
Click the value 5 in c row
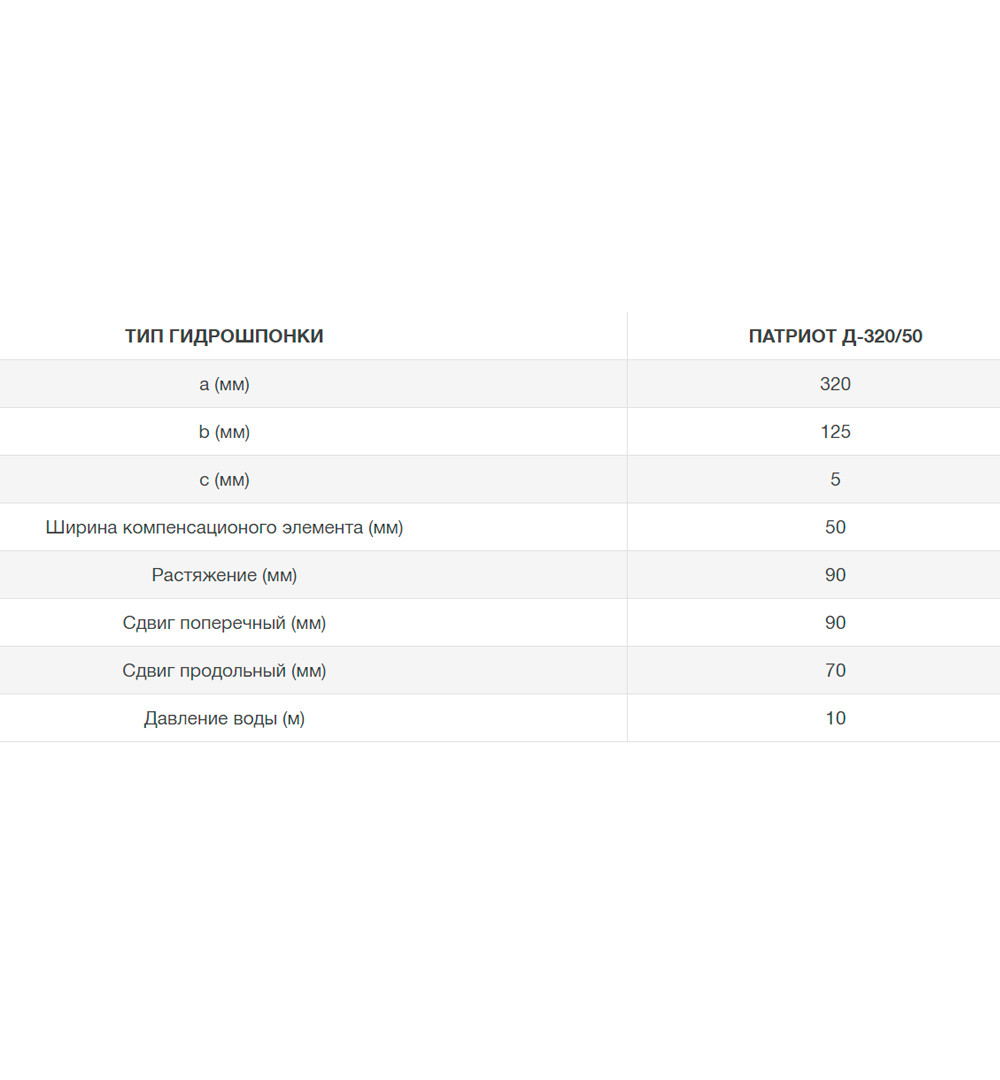[x=835, y=479]
